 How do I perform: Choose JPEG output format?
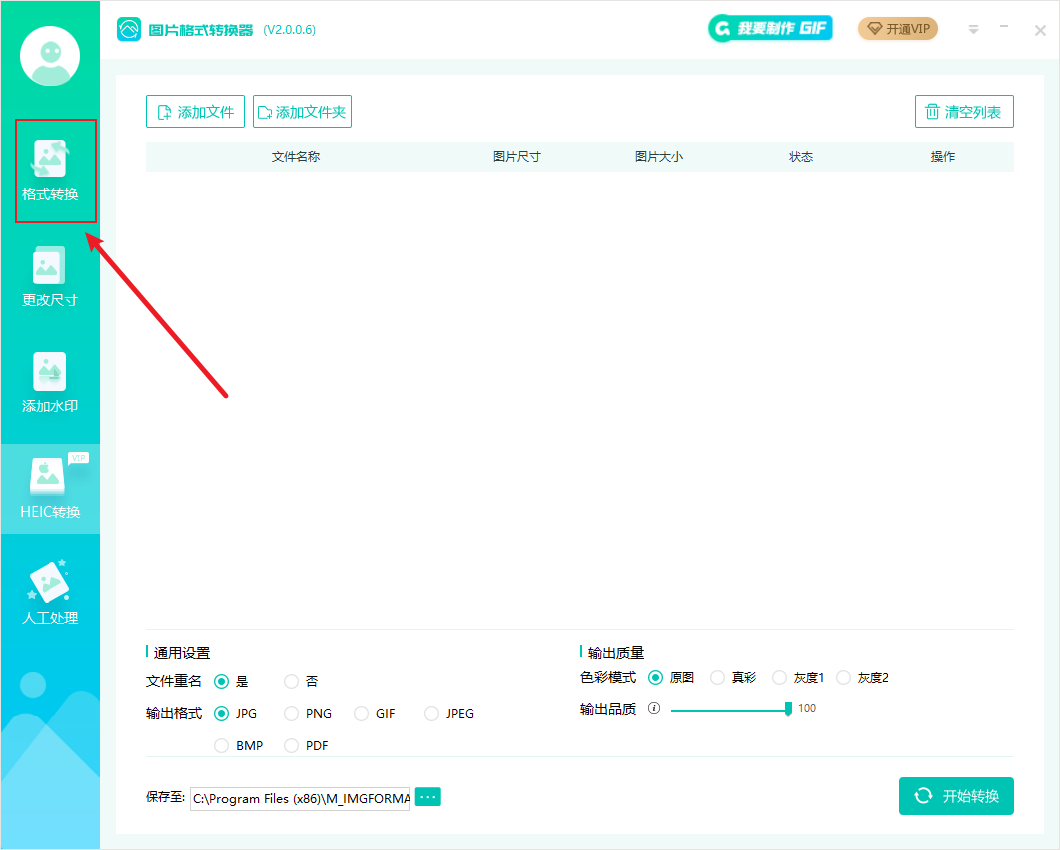click(431, 713)
